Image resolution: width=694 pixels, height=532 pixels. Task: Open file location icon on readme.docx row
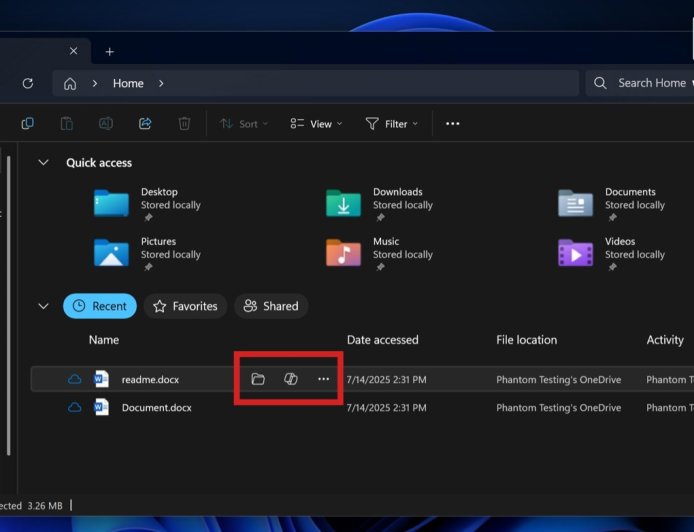[x=258, y=379]
